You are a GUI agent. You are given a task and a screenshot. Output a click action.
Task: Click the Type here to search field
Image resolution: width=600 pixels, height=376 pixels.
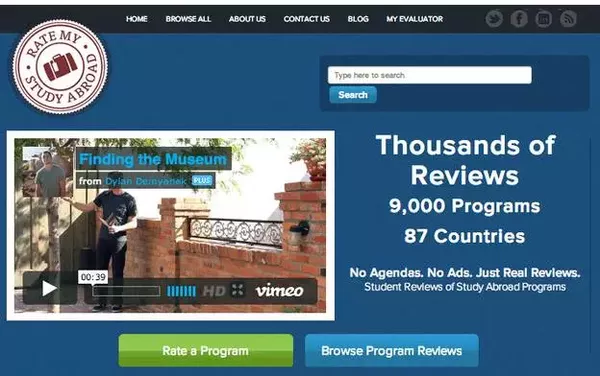[x=430, y=75]
